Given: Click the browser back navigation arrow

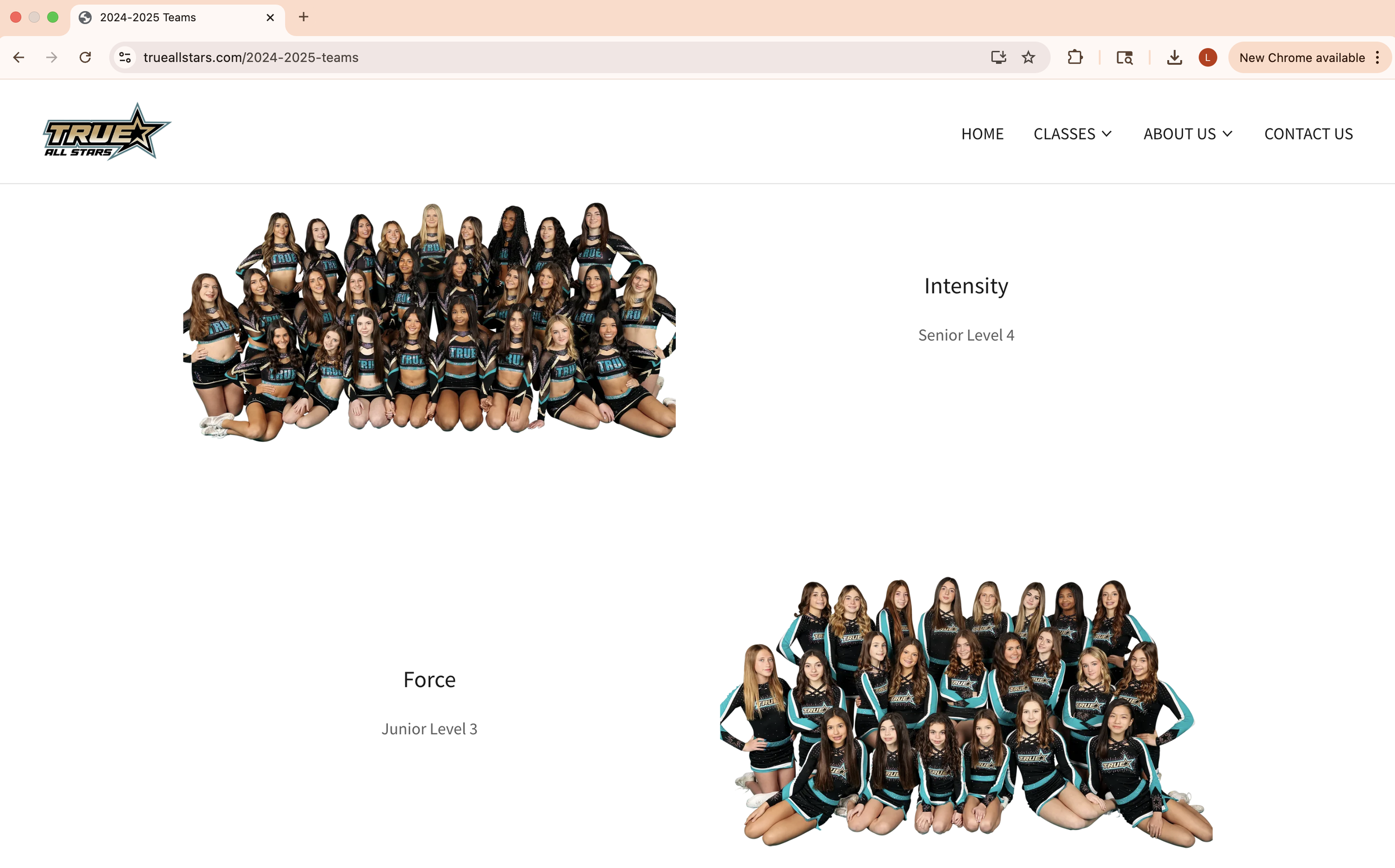Looking at the screenshot, I should coord(19,57).
